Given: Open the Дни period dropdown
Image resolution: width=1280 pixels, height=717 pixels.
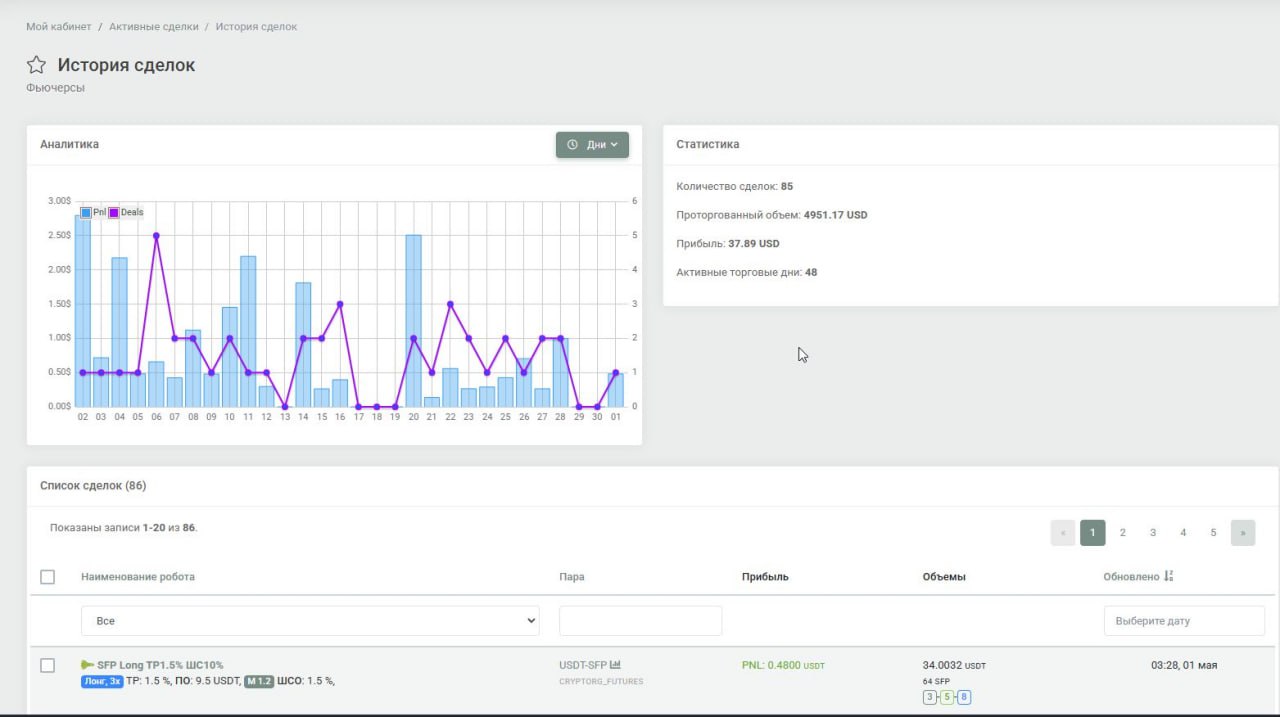Looking at the screenshot, I should tap(592, 145).
